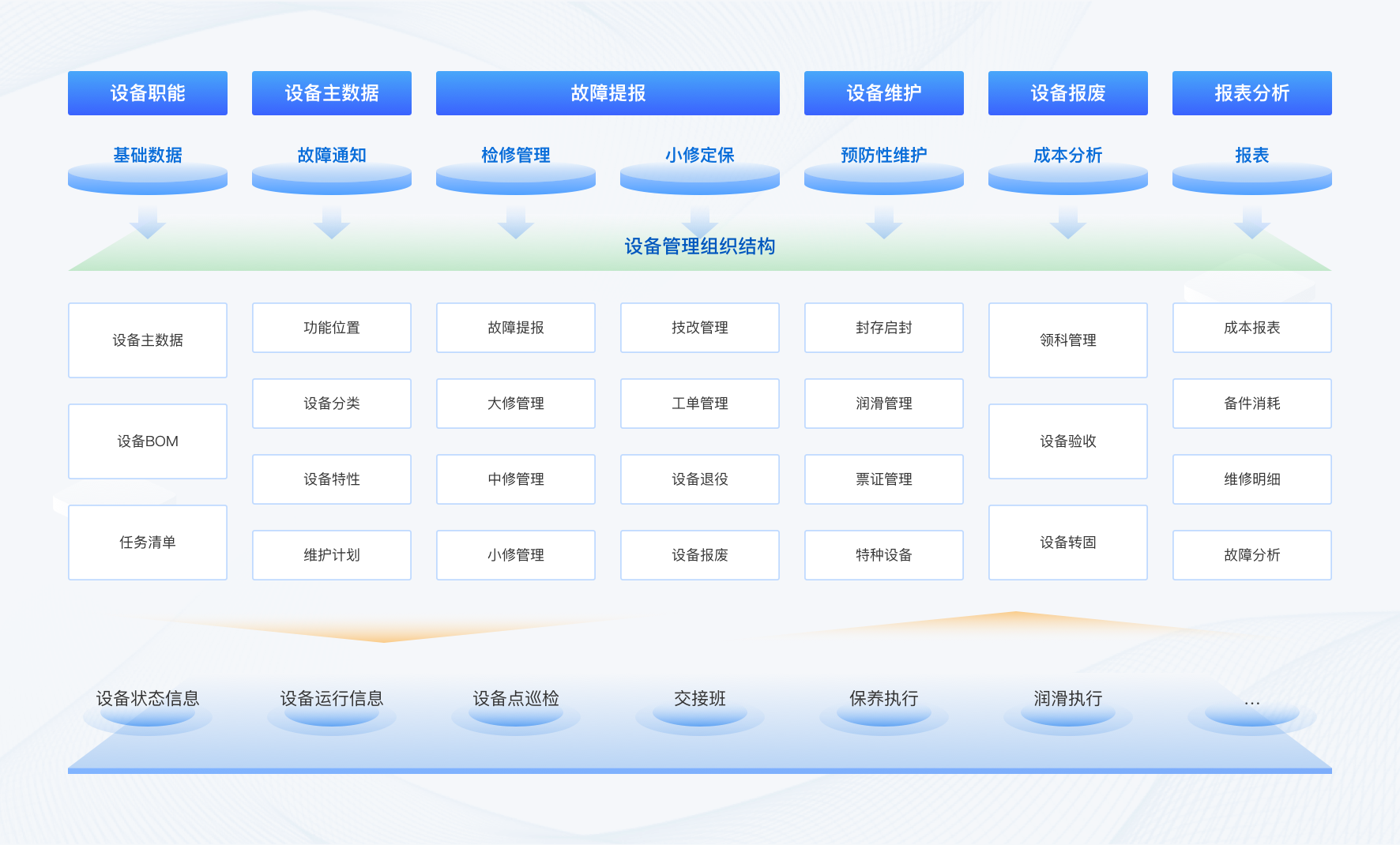
Task: Click the down arrow under 报表
Action: click(1252, 223)
